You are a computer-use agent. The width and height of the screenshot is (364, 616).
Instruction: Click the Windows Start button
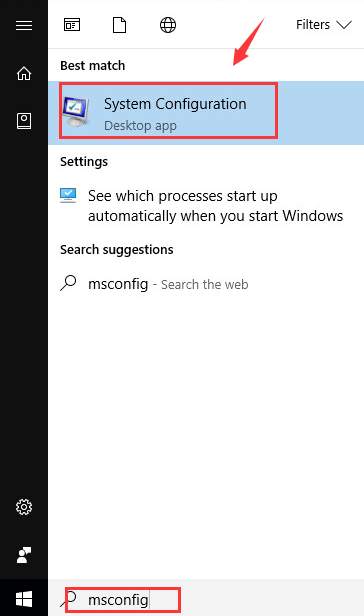[x=24, y=599]
